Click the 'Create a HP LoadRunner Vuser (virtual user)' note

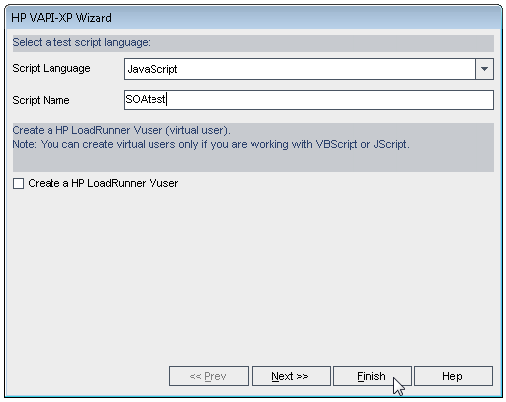[121, 130]
